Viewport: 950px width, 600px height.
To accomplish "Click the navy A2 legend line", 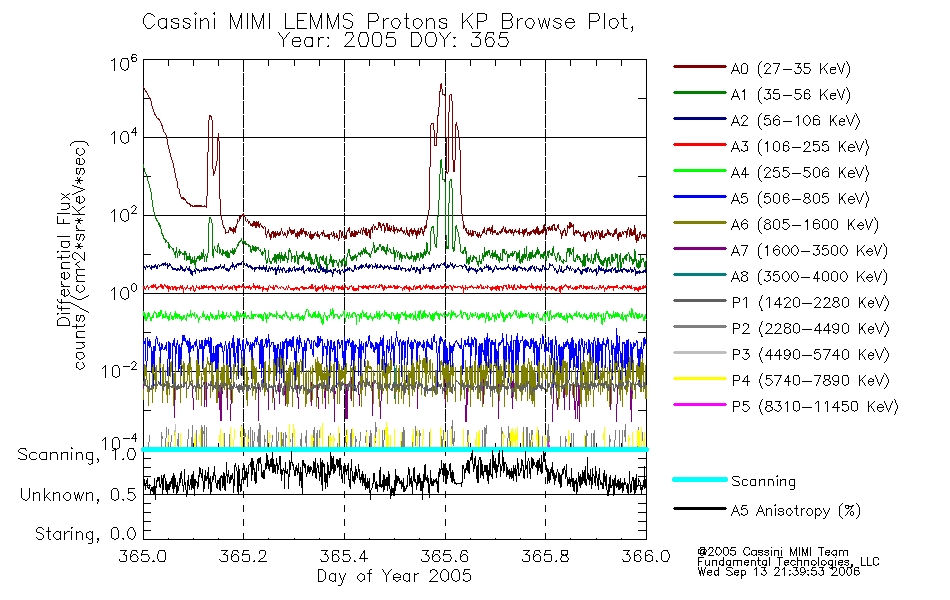I will click(x=700, y=119).
